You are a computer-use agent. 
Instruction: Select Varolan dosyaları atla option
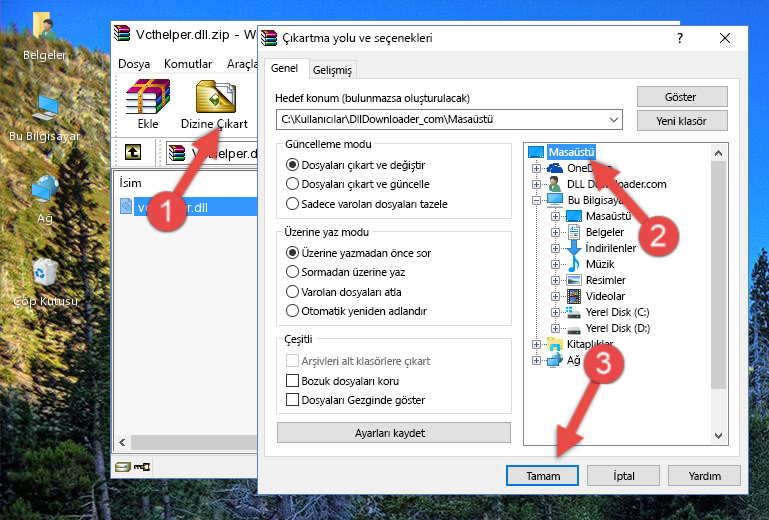point(343,292)
